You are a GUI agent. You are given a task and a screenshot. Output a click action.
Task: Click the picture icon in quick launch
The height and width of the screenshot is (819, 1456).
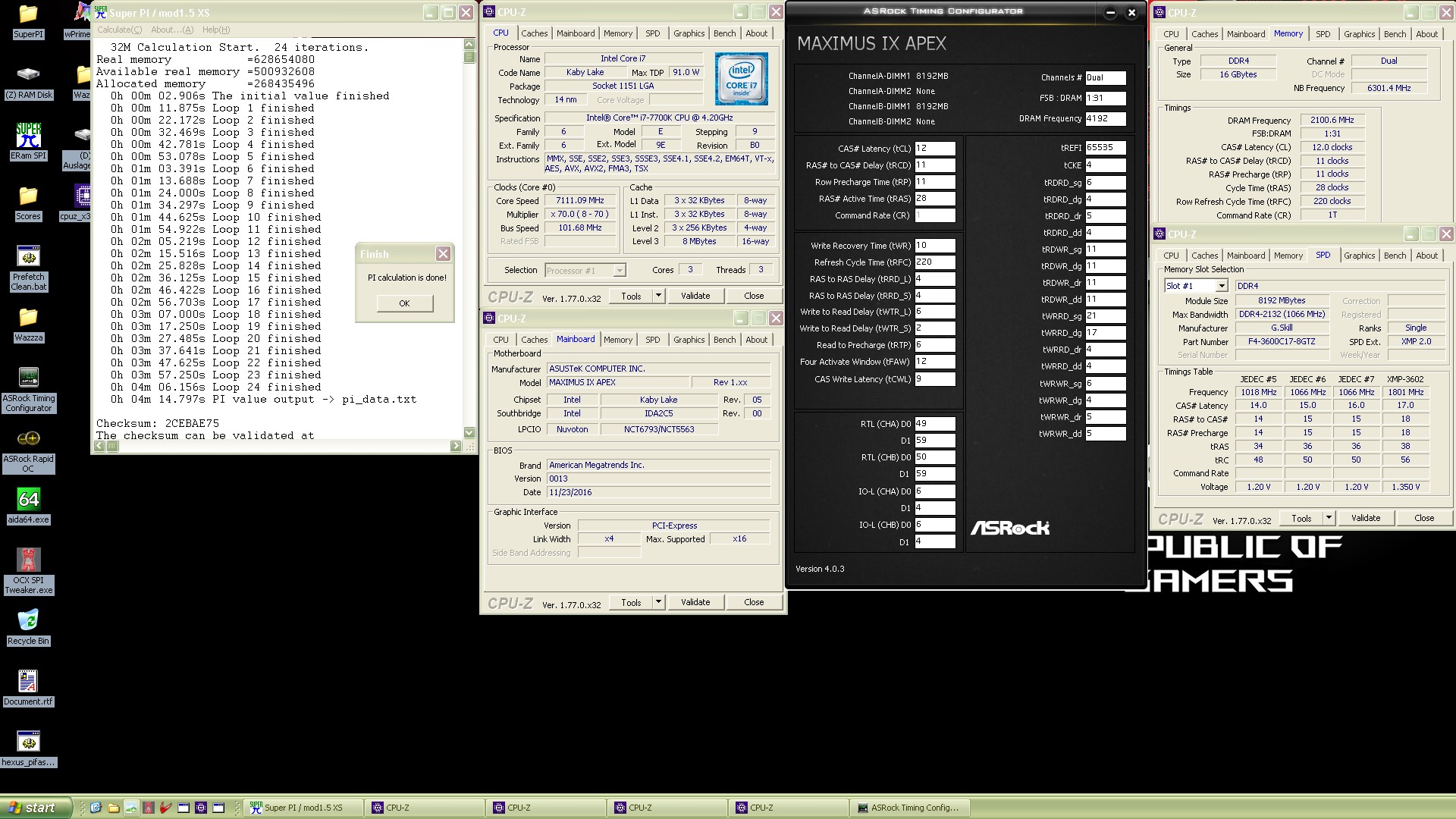(130, 808)
